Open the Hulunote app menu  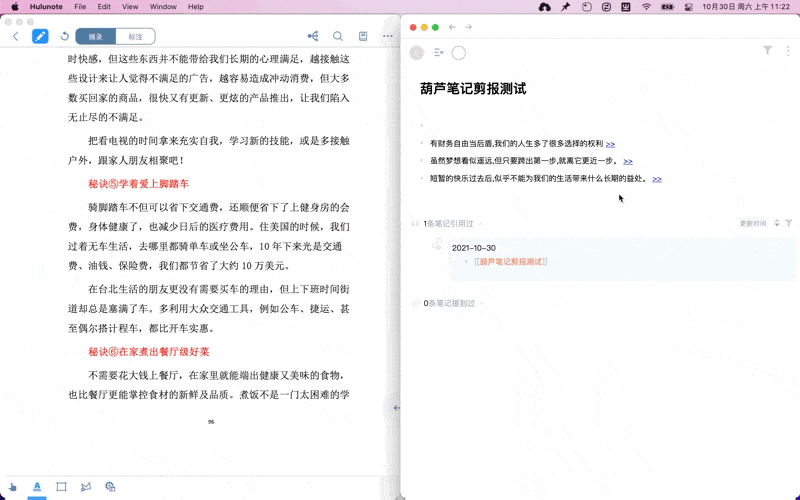point(46,7)
